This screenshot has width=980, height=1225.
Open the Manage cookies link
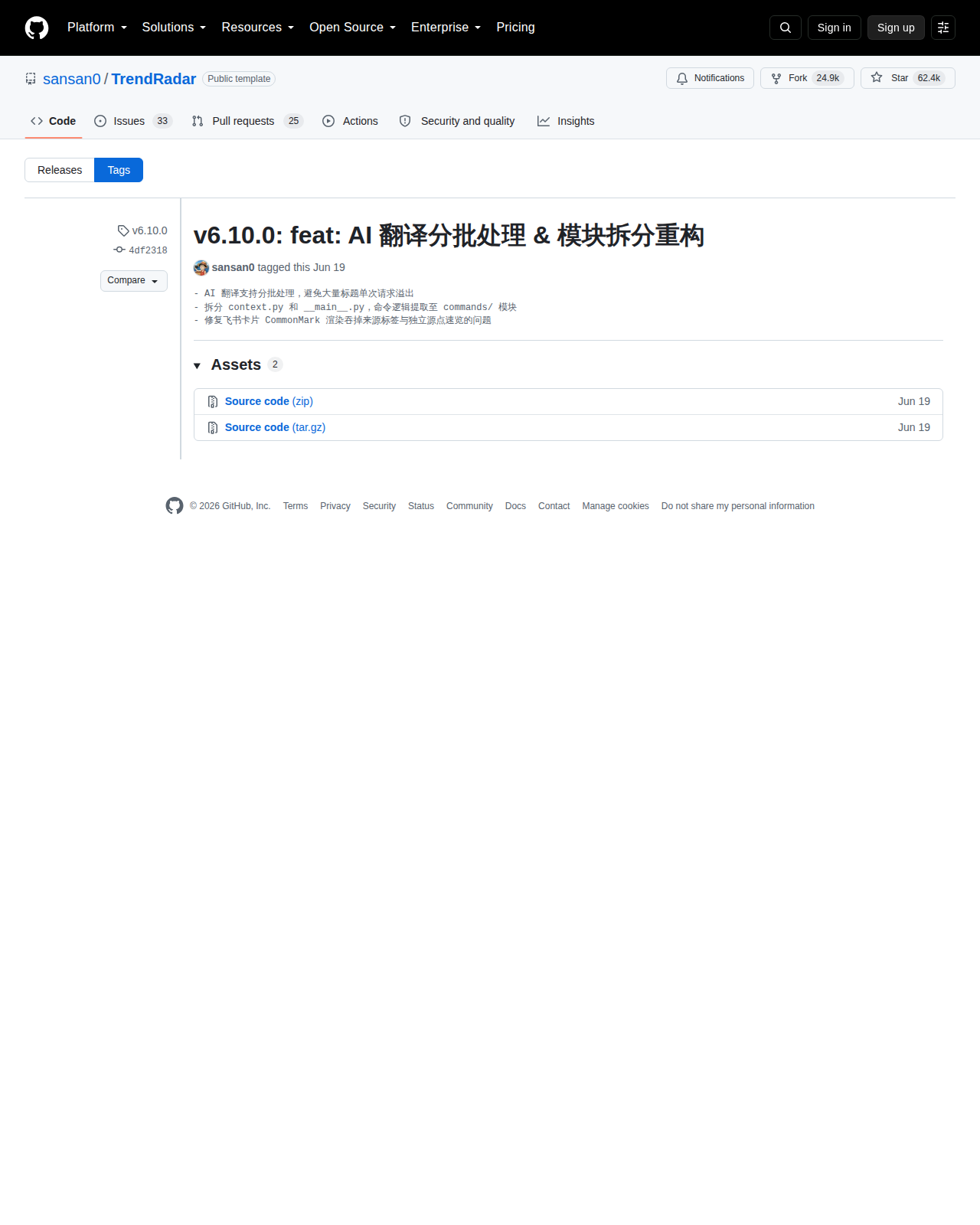coord(616,506)
